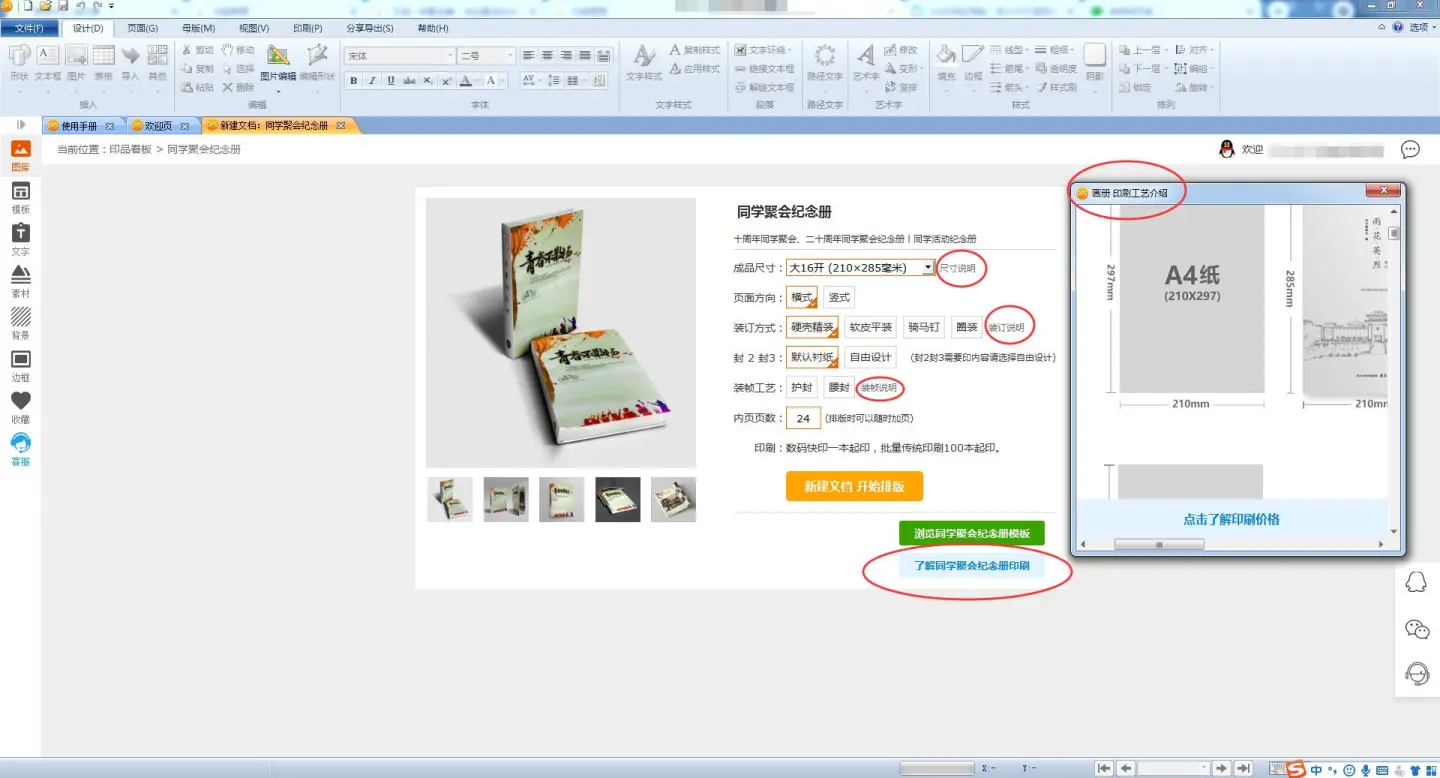Open the 二号 font size dropdown
The height and width of the screenshot is (778, 1440).
(510, 56)
